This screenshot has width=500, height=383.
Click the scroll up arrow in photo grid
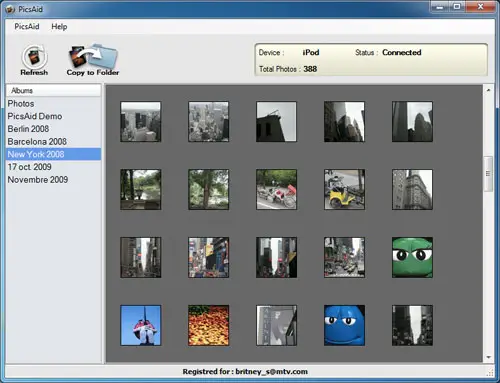pos(488,90)
